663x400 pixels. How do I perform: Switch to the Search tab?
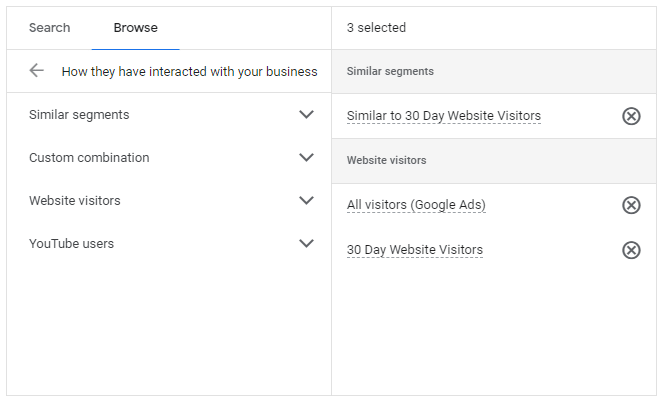tap(49, 28)
